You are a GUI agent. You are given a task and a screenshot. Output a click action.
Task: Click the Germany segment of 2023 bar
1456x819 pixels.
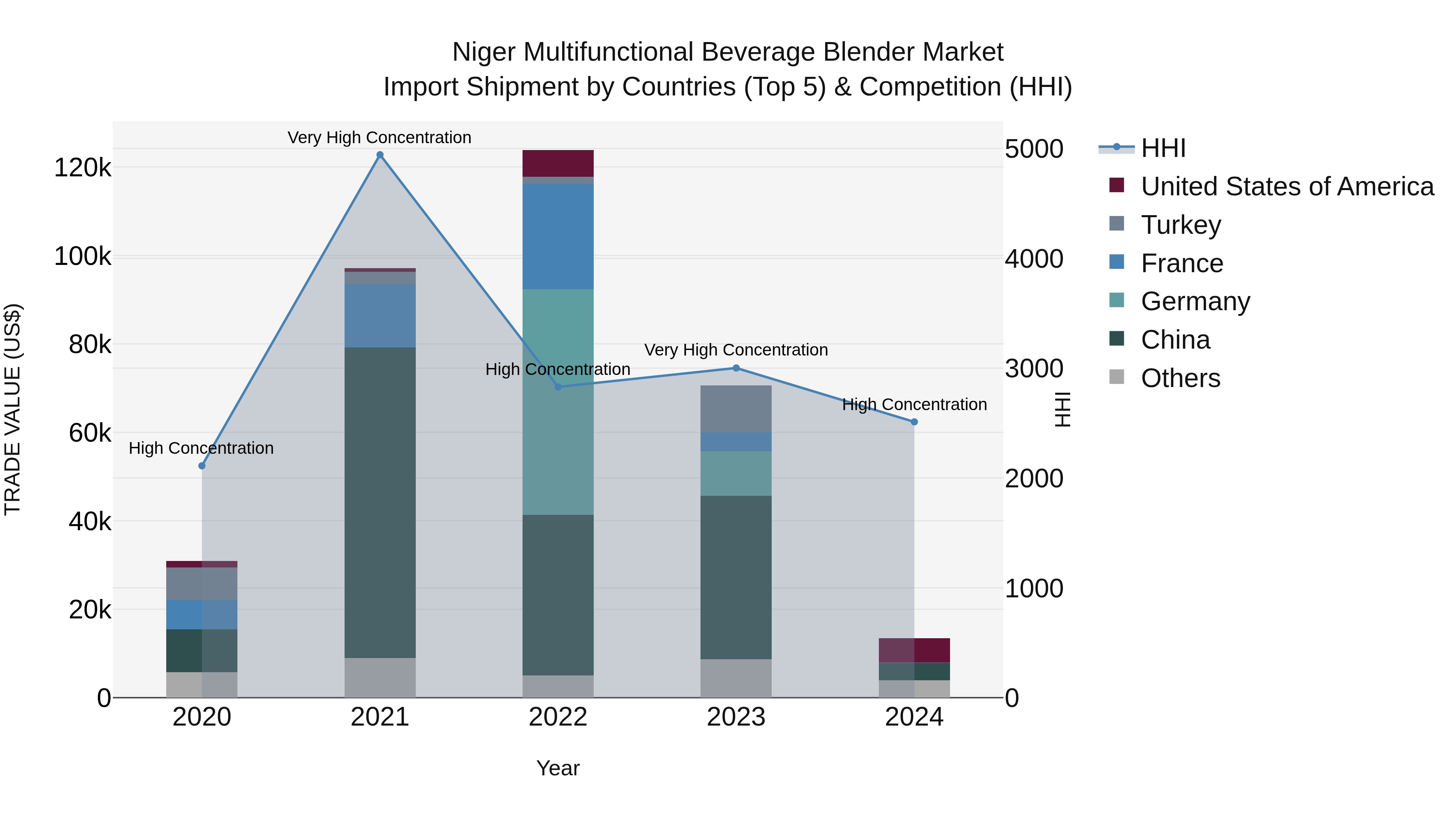[x=736, y=474]
